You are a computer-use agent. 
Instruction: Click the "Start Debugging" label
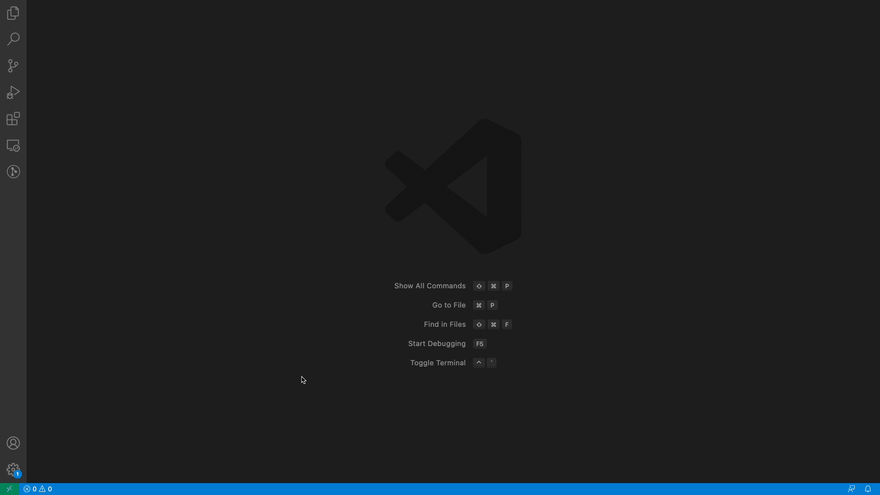tap(437, 343)
